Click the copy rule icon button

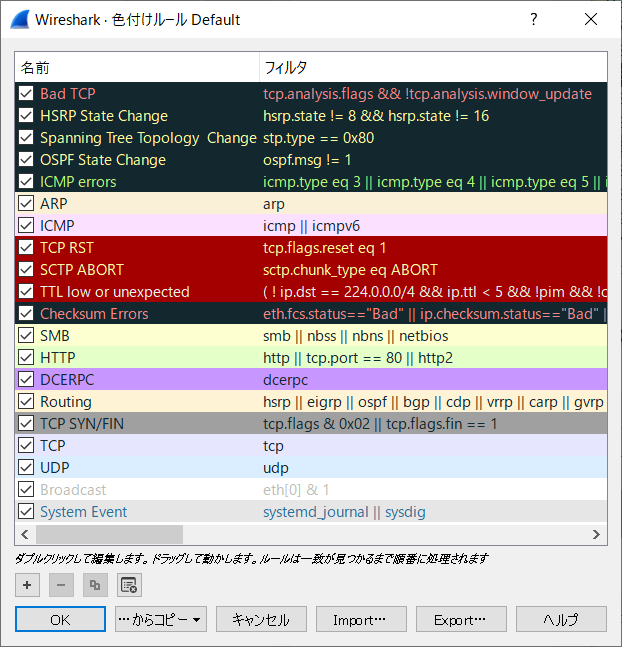click(95, 585)
